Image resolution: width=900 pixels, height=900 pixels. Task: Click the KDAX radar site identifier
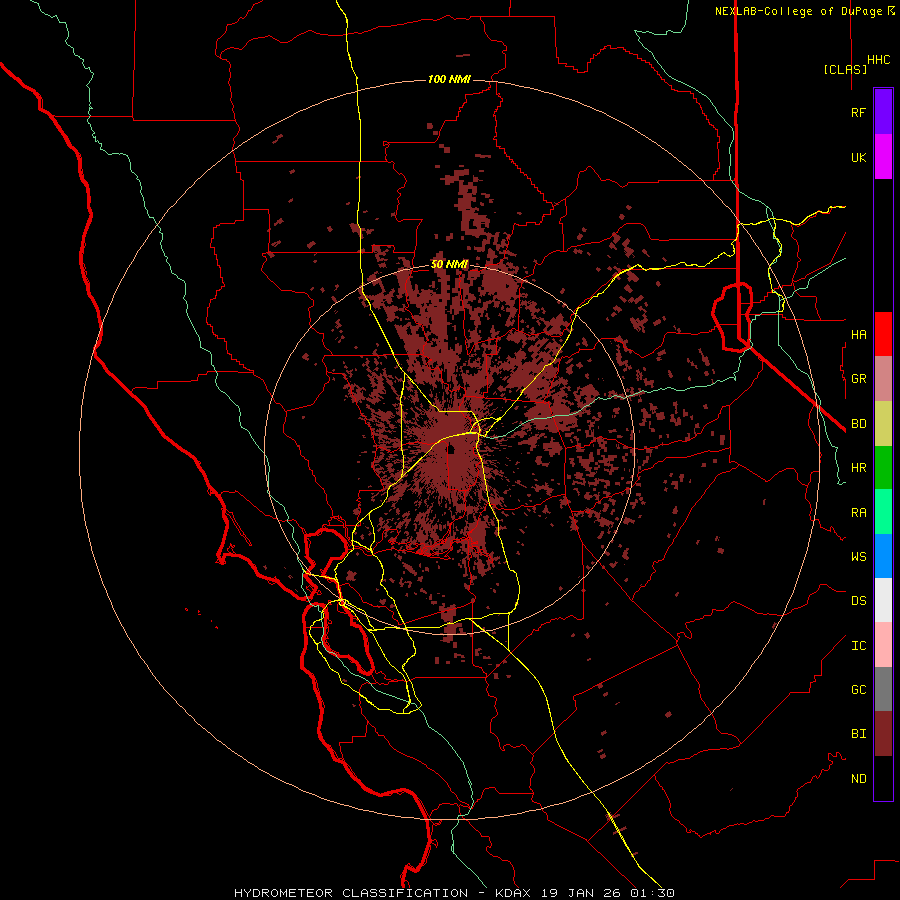[x=513, y=893]
